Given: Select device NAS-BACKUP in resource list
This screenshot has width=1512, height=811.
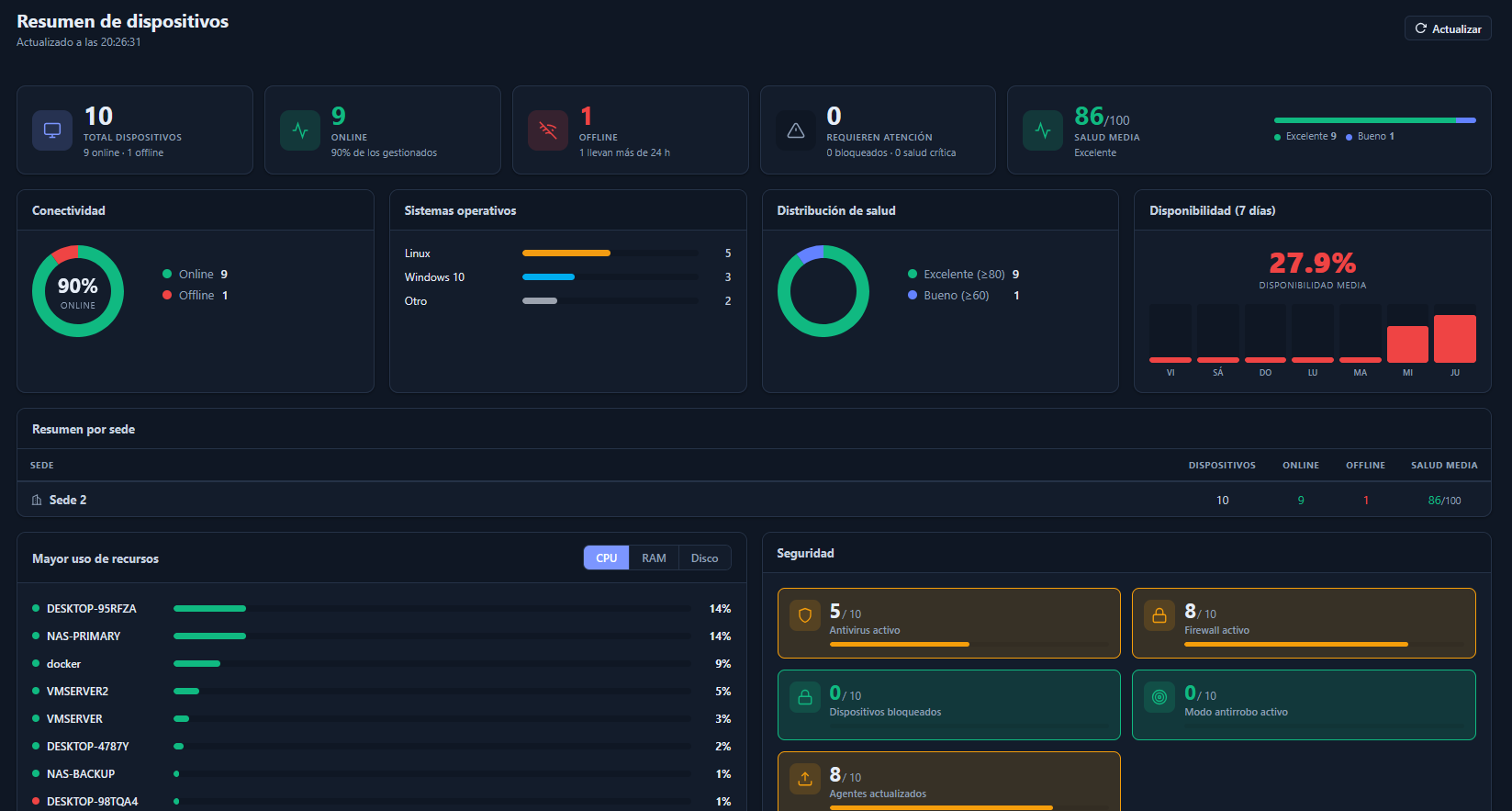Looking at the screenshot, I should point(382,773).
